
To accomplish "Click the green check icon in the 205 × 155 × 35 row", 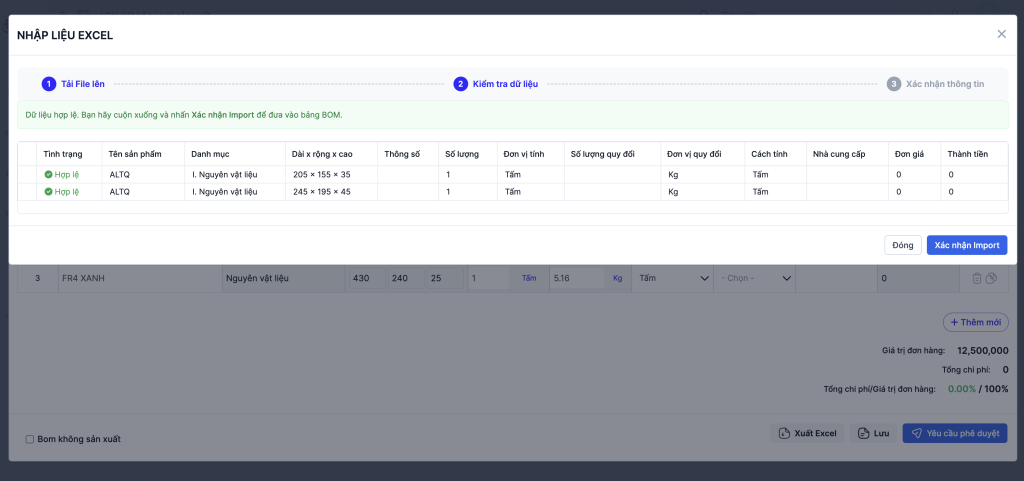I will (48, 174).
